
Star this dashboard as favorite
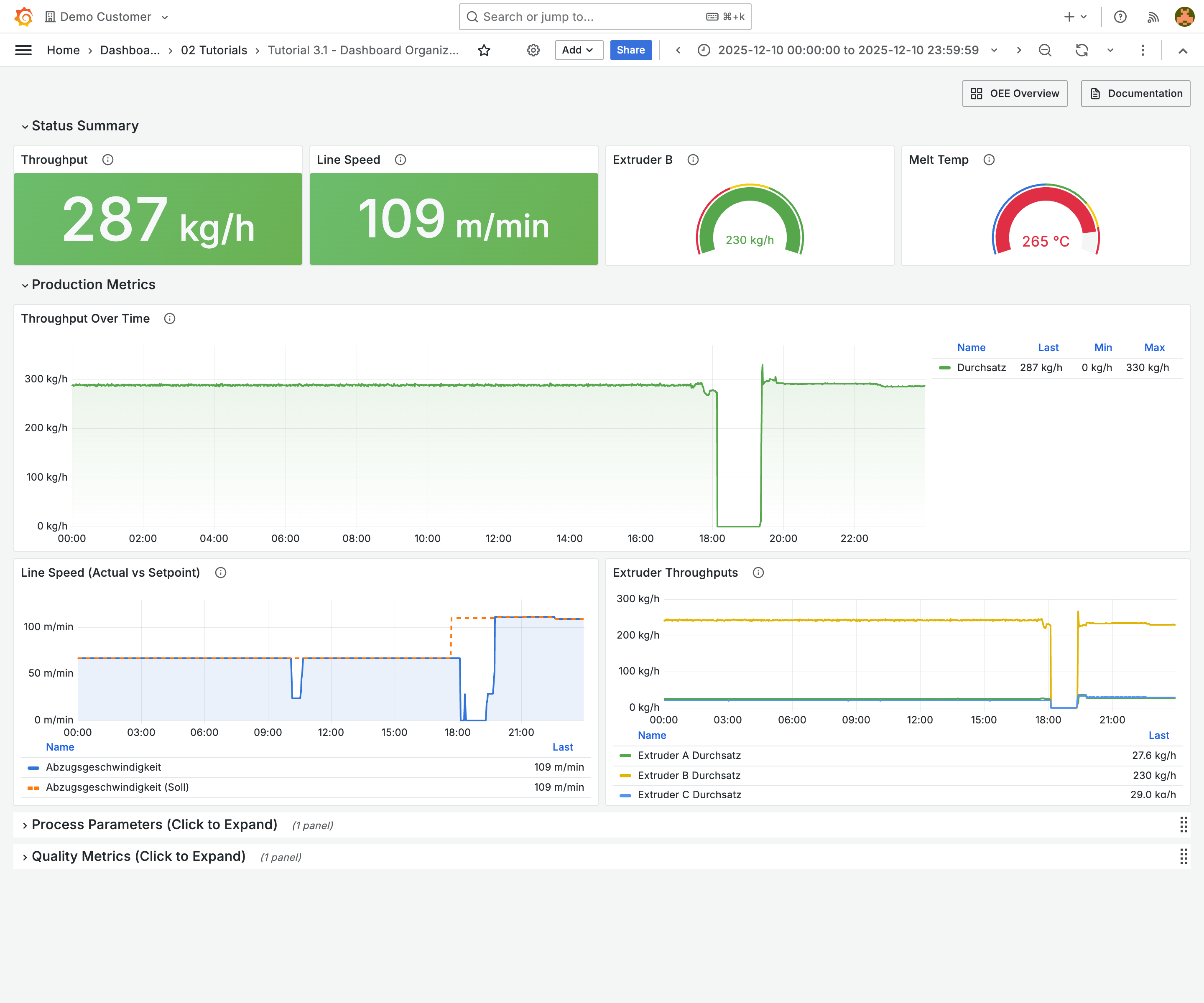pos(484,51)
